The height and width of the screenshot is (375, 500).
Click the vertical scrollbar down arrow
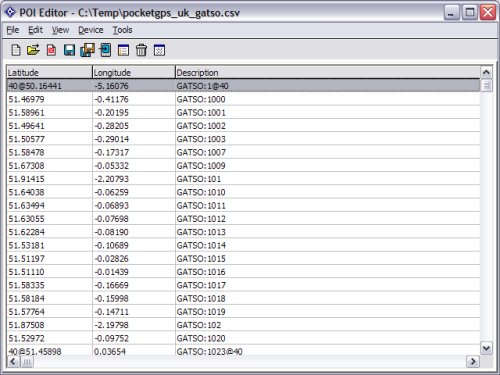click(486, 349)
